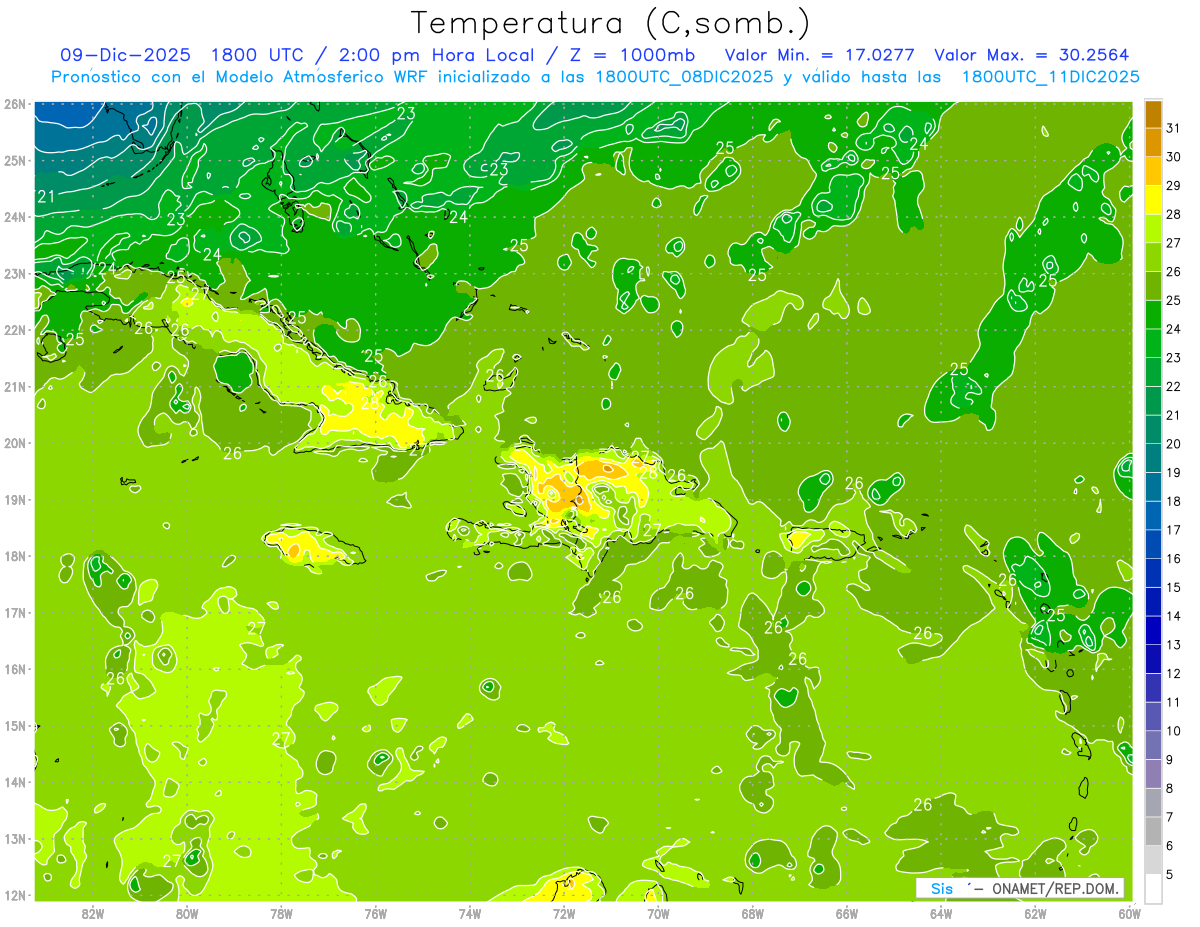
Task: Click the 78W longitude axis label
Action: tap(281, 913)
